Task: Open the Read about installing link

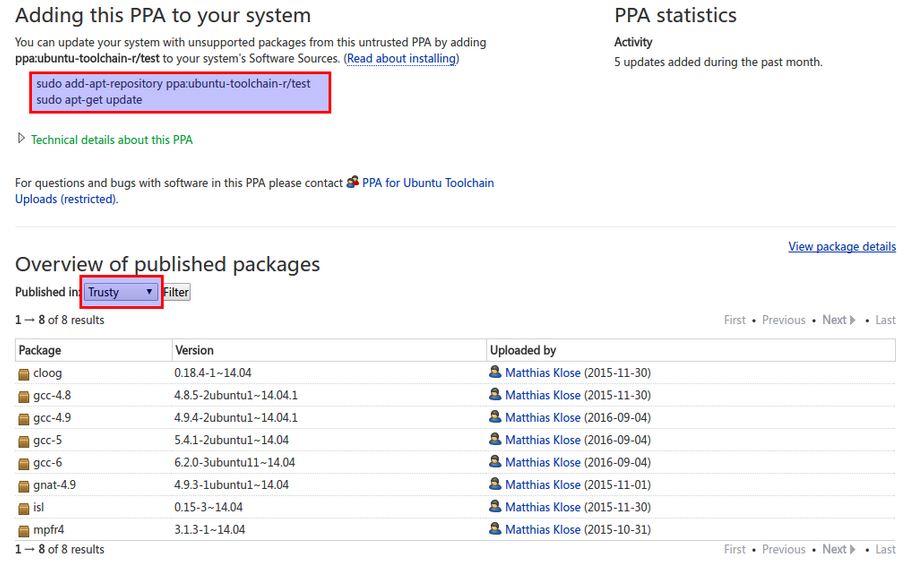Action: tap(401, 59)
